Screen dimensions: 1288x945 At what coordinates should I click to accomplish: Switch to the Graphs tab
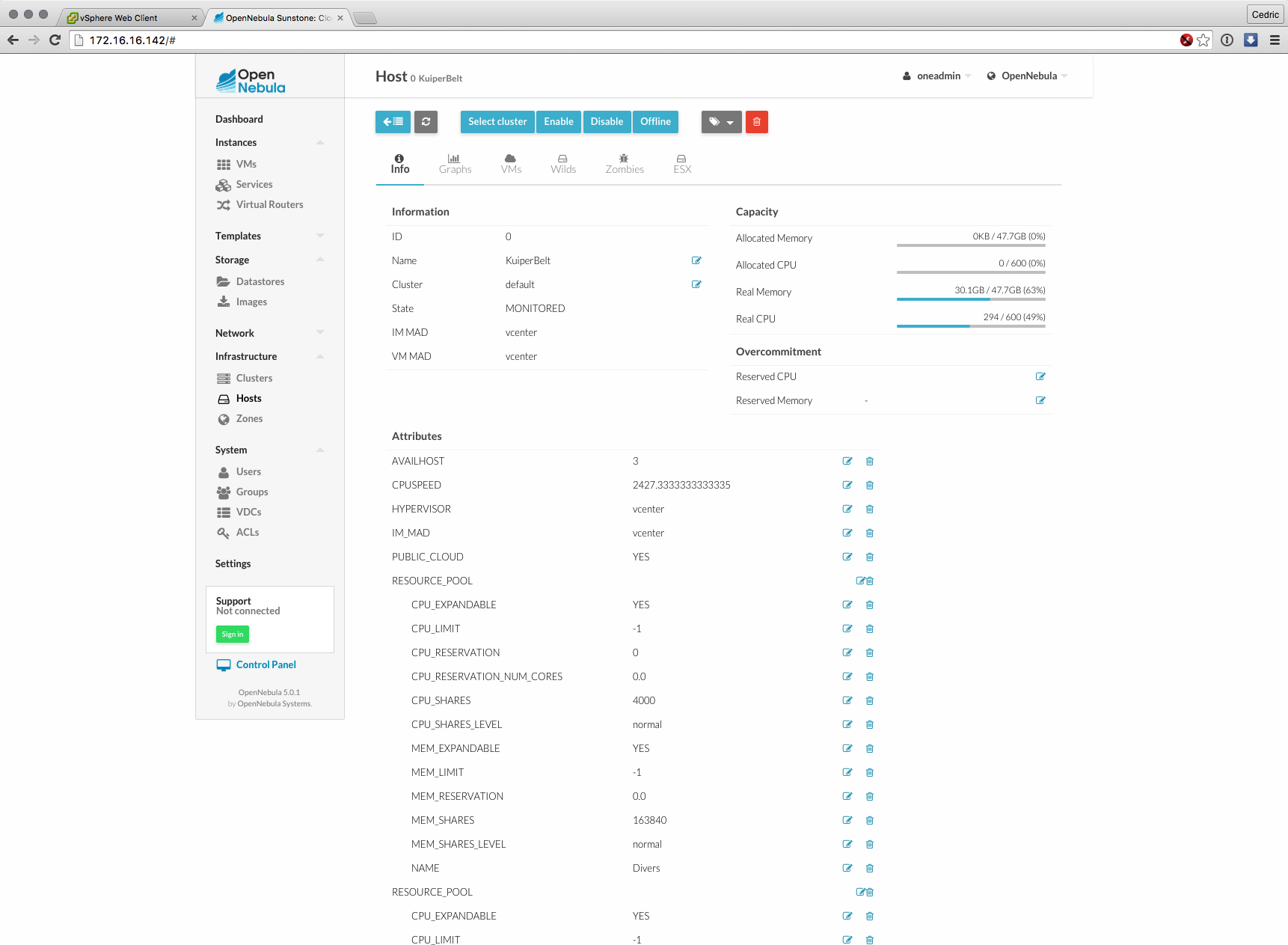click(x=455, y=164)
